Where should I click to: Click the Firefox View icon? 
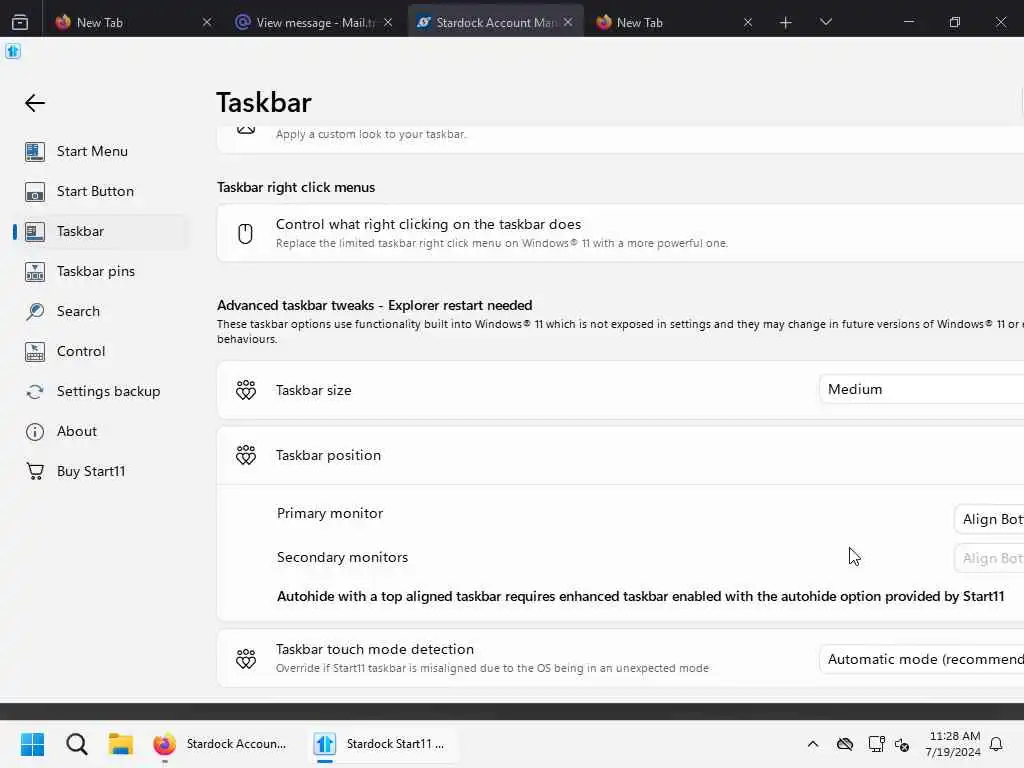pyautogui.click(x=20, y=22)
